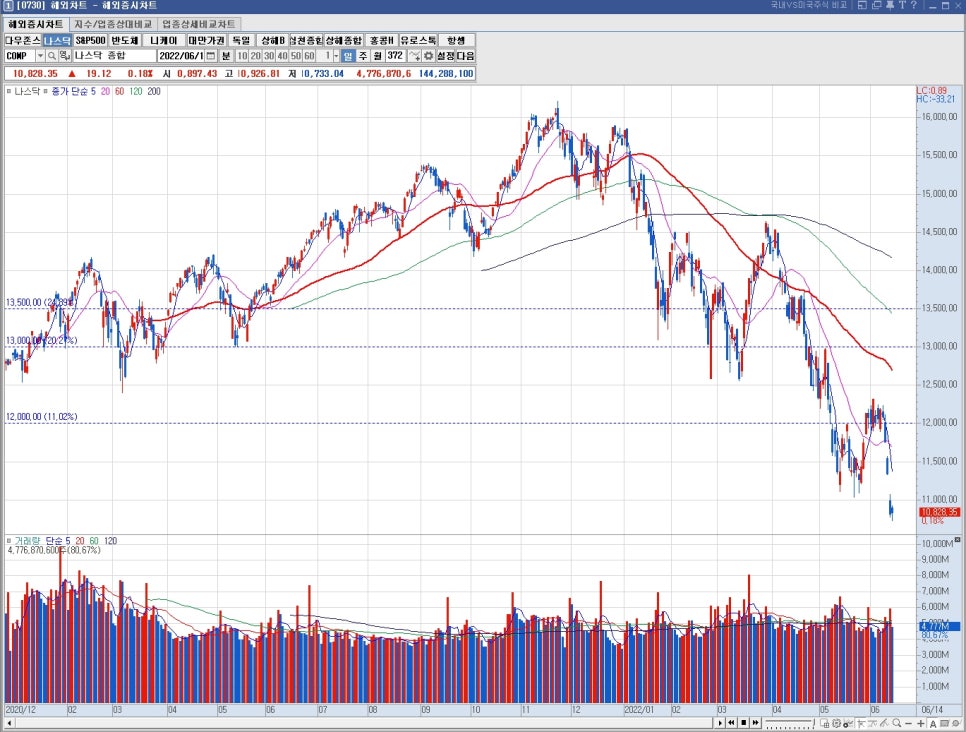Switch chart to 분 minute period
The width and height of the screenshot is (966, 732).
pos(226,56)
